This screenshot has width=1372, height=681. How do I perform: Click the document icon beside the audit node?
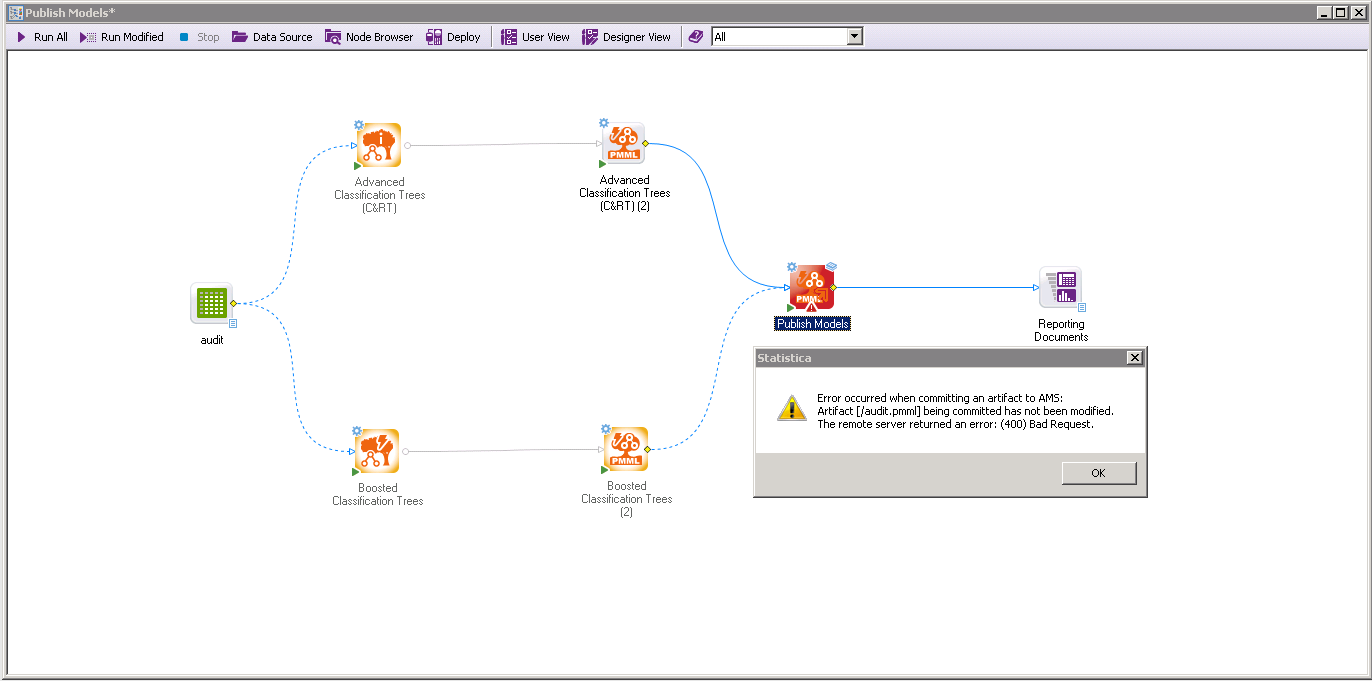(x=233, y=323)
